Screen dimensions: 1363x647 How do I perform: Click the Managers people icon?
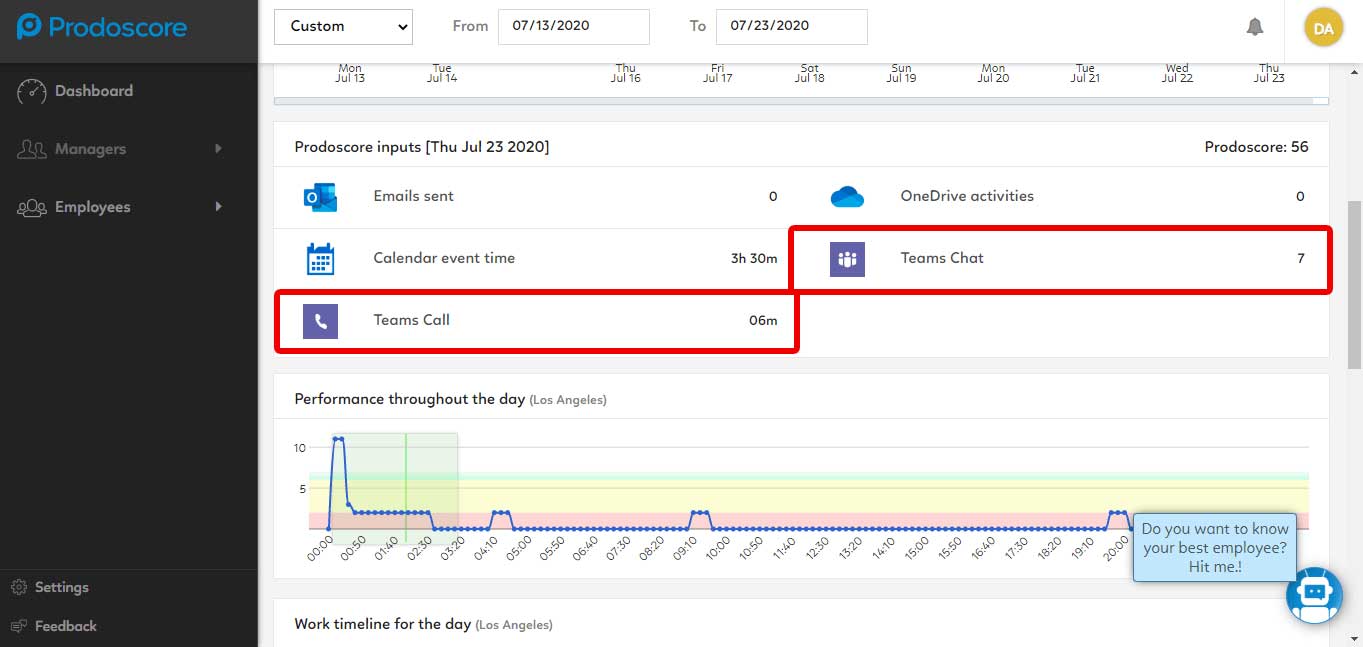point(32,149)
